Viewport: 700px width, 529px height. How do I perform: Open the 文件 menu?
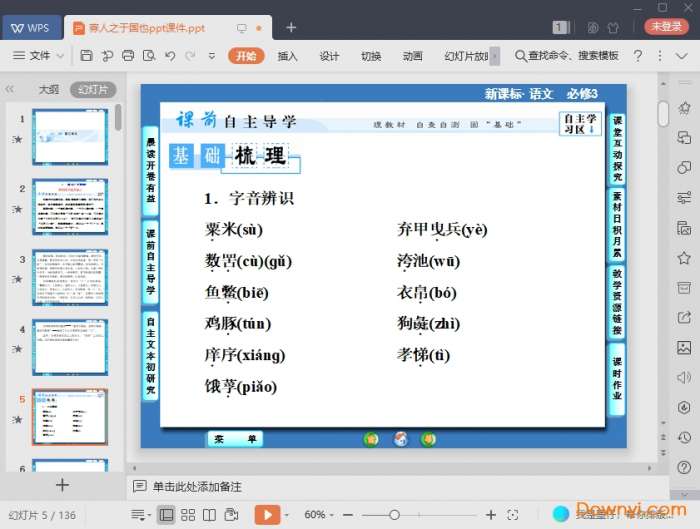pos(38,56)
